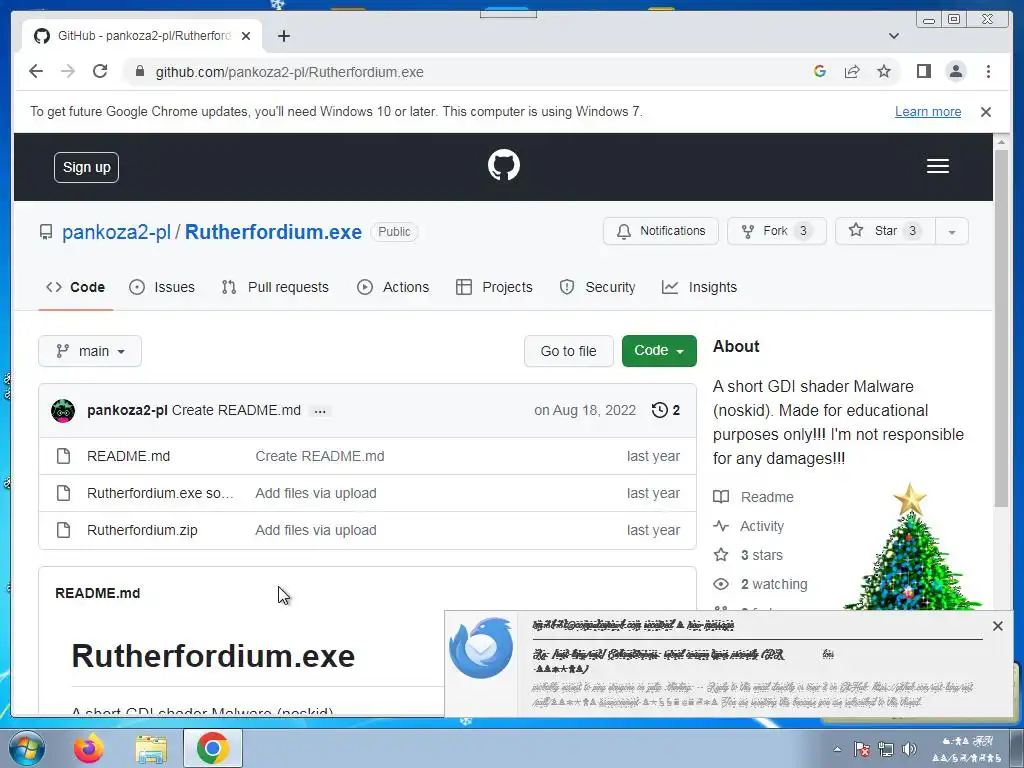
Task: Expand commit details ellipsis
Action: pyautogui.click(x=320, y=411)
